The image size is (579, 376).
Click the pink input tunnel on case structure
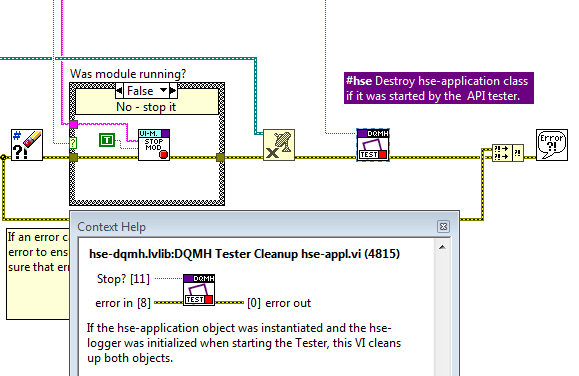click(x=73, y=124)
